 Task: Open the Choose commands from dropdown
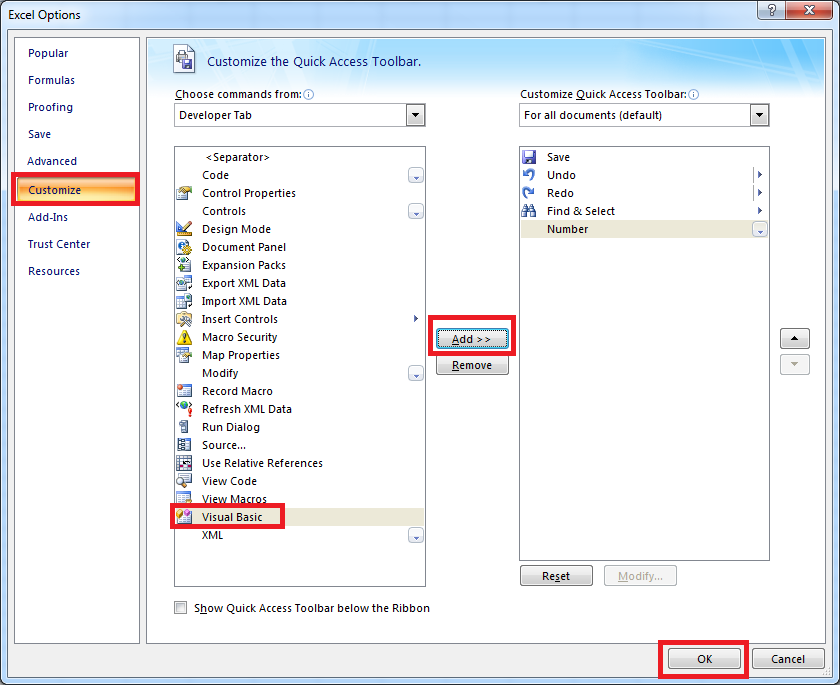(415, 115)
